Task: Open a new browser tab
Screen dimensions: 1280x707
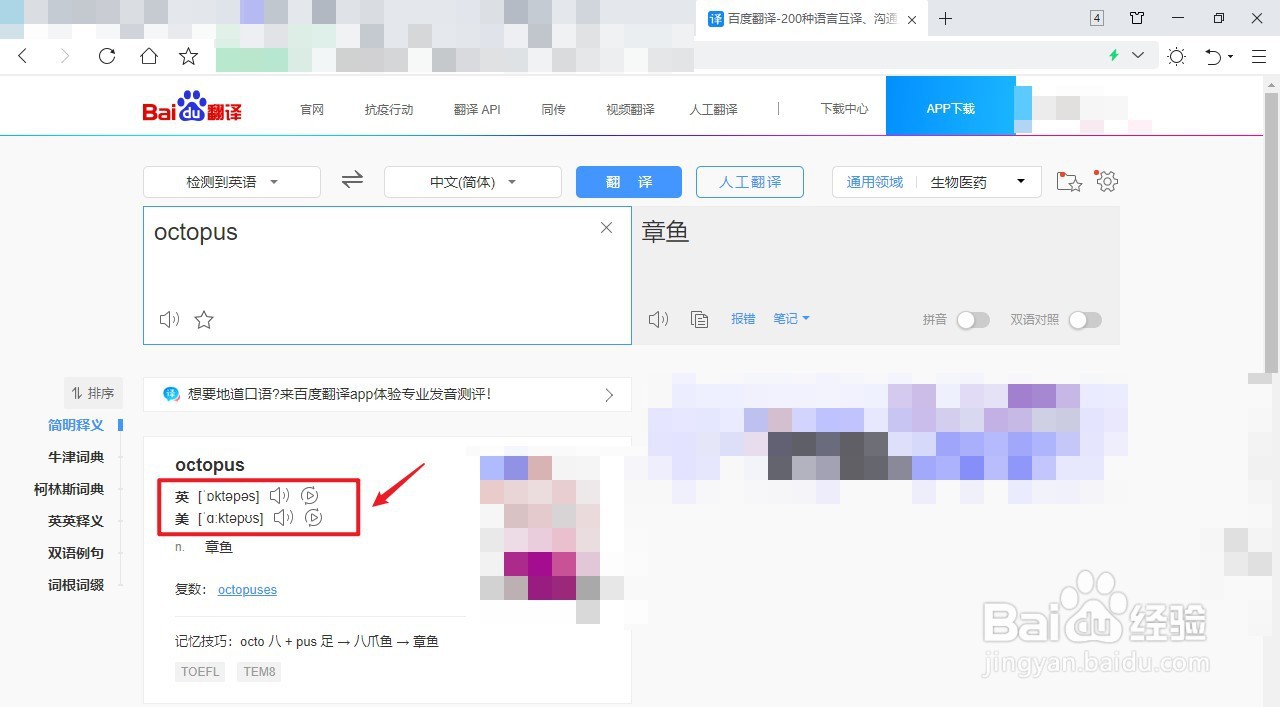Action: (946, 19)
